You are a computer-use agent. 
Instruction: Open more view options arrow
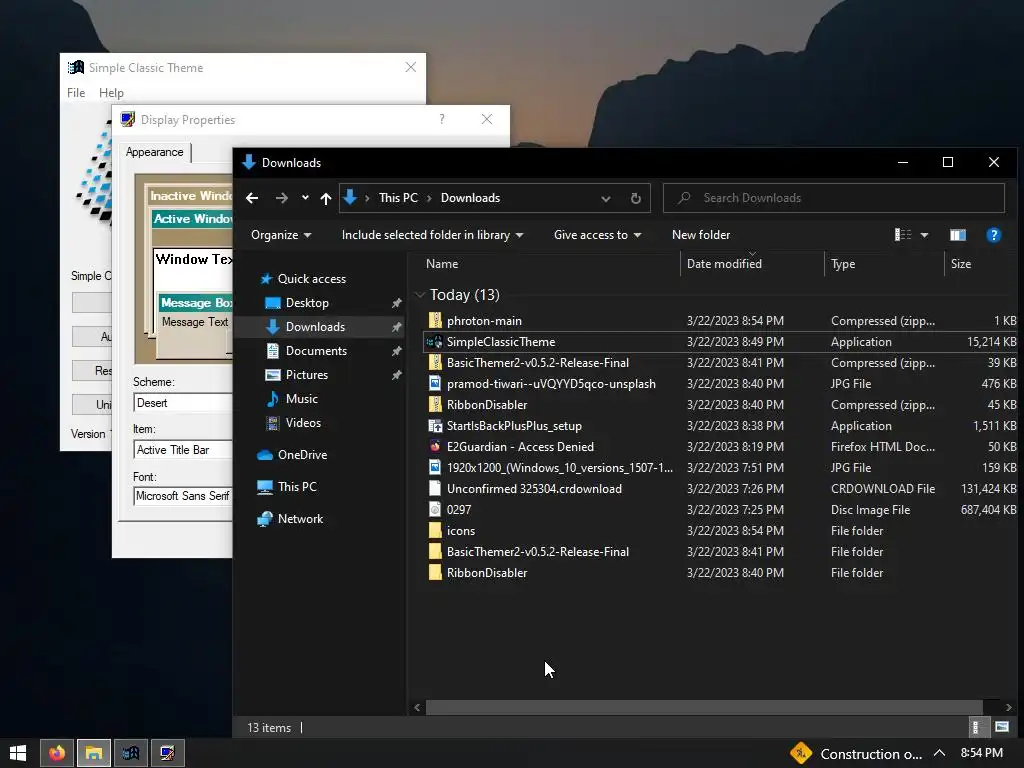[924, 235]
